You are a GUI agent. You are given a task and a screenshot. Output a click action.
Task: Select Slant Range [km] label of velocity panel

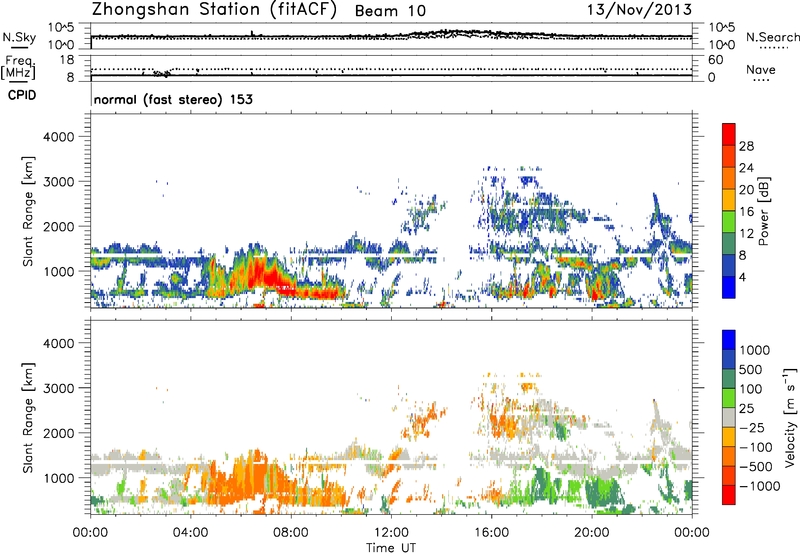point(28,417)
